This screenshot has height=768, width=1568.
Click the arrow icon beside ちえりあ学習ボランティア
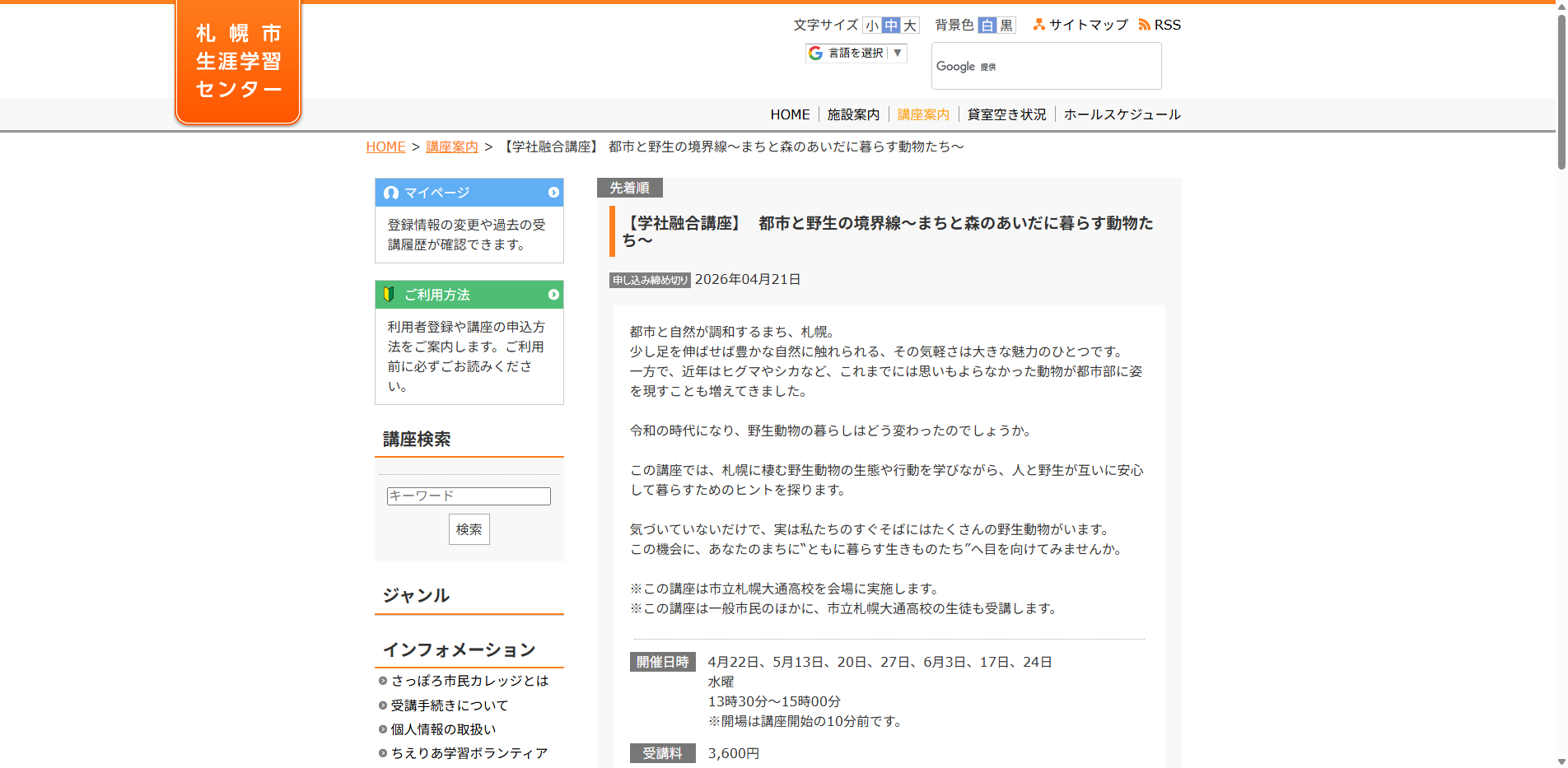click(382, 752)
